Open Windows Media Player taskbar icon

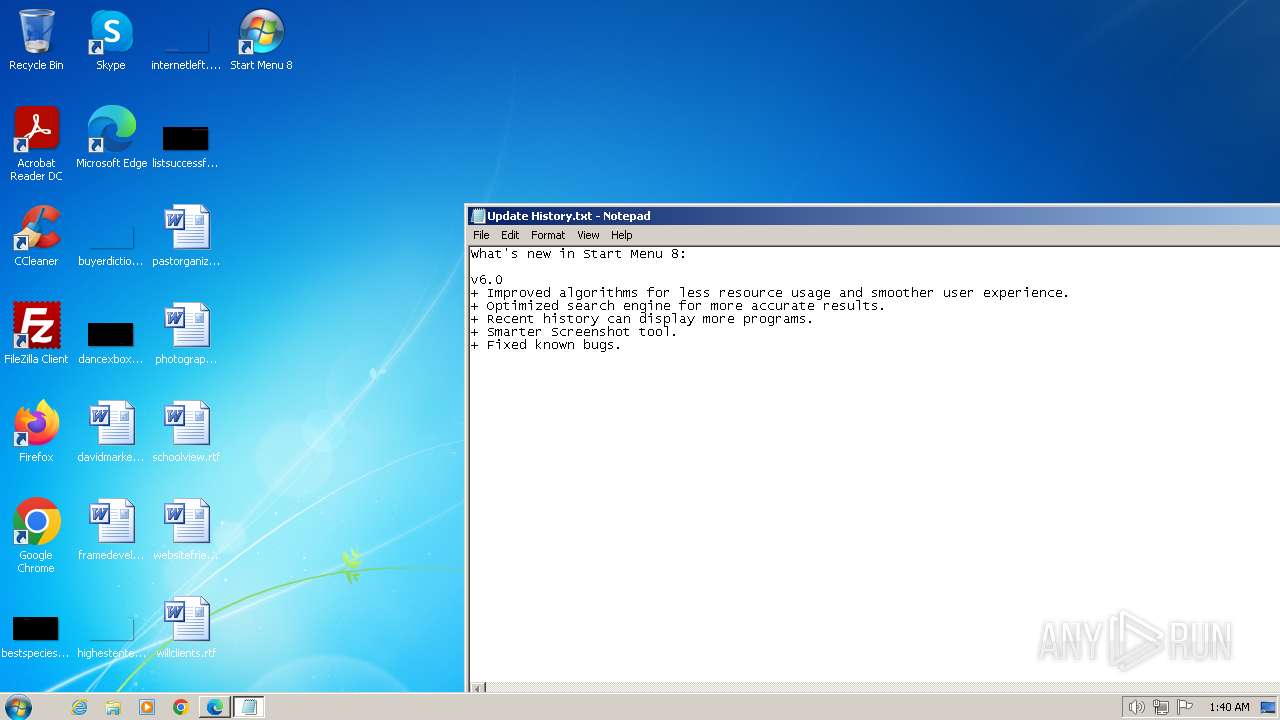147,707
